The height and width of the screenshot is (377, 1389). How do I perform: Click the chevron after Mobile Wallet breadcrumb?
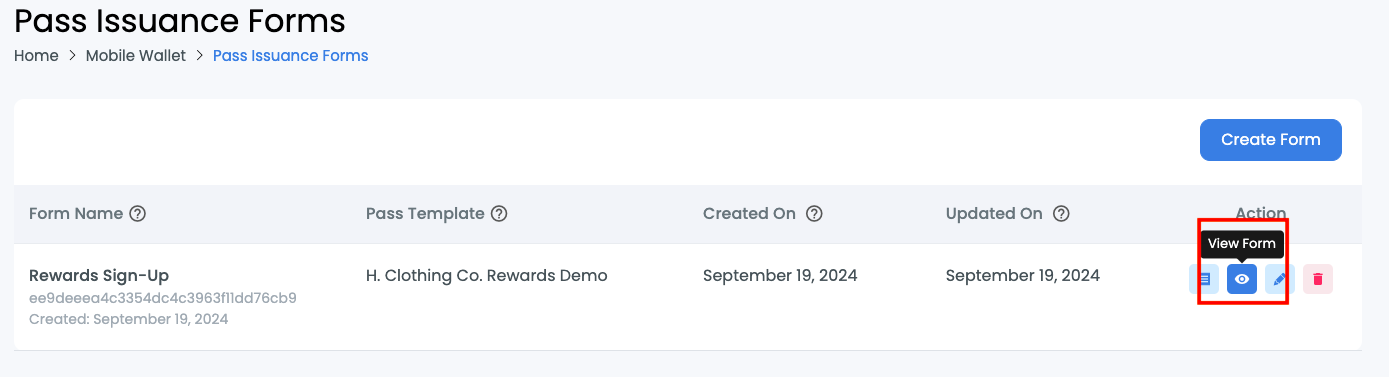pyautogui.click(x=200, y=56)
